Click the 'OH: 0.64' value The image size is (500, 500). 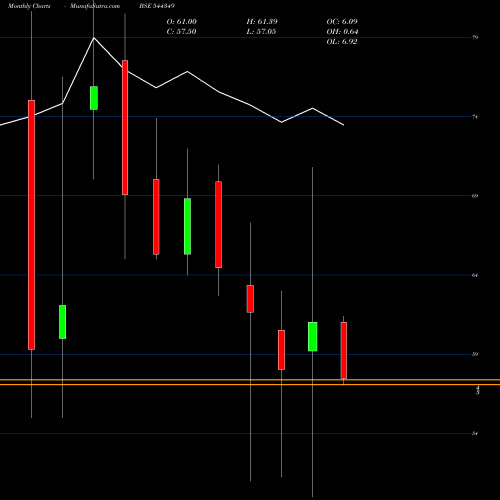click(x=342, y=32)
